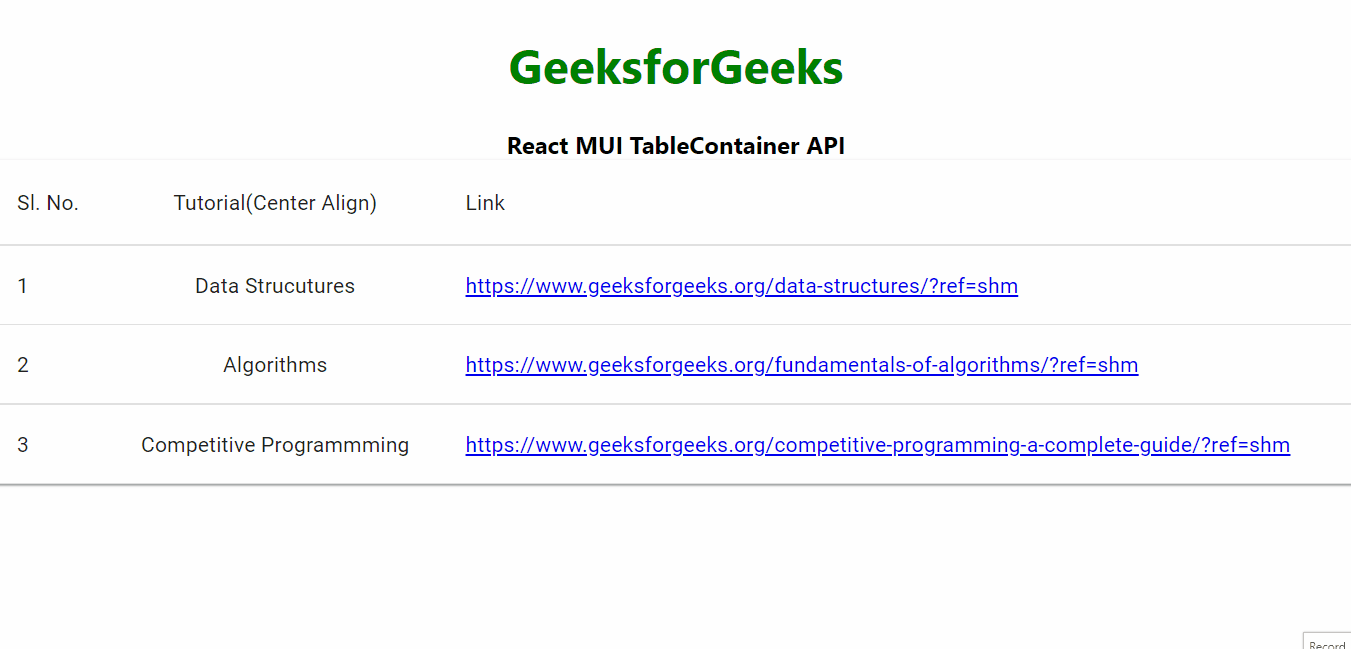Open the data-structures tutorial link
This screenshot has height=649, width=1351.
pos(741,286)
